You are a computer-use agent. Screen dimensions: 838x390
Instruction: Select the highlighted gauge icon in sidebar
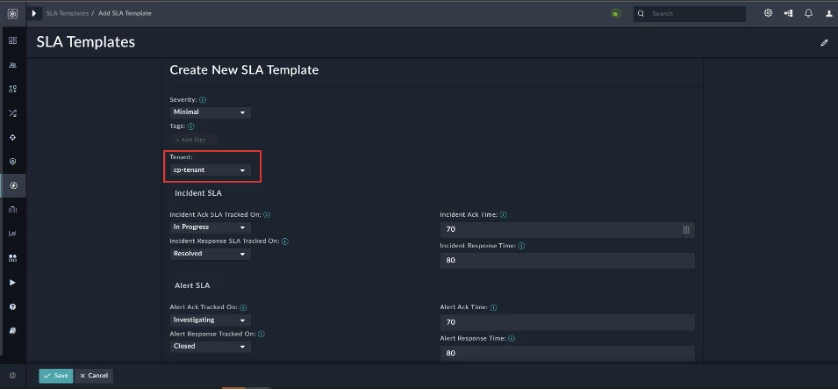coord(13,186)
